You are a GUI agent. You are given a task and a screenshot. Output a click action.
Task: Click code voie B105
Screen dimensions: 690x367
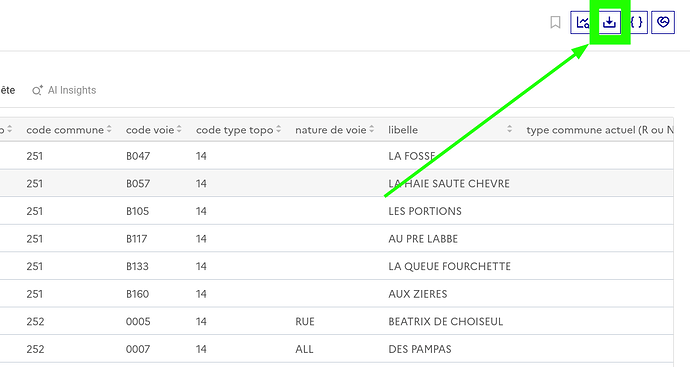137,211
